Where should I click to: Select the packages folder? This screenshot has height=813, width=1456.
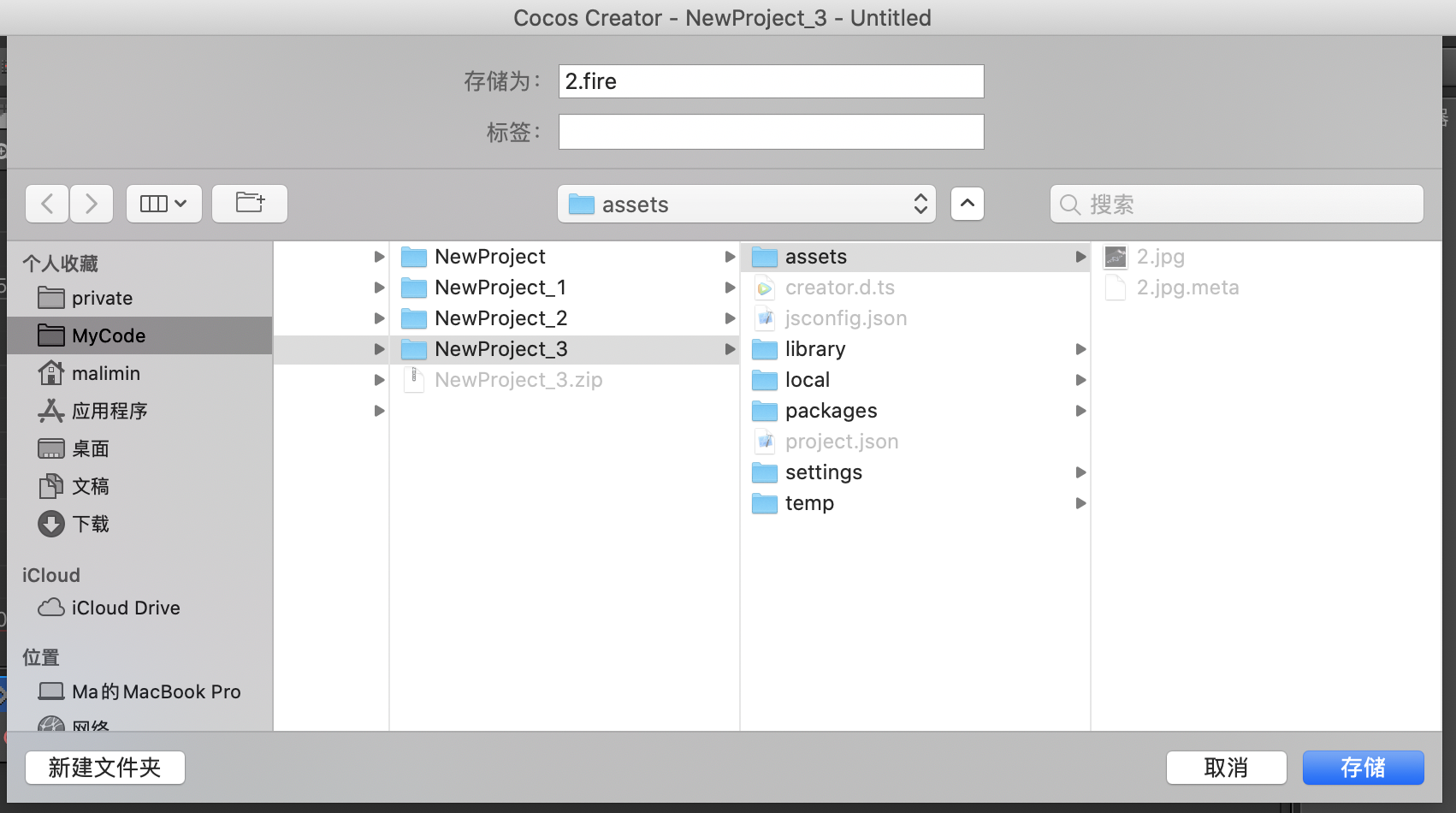(x=915, y=411)
